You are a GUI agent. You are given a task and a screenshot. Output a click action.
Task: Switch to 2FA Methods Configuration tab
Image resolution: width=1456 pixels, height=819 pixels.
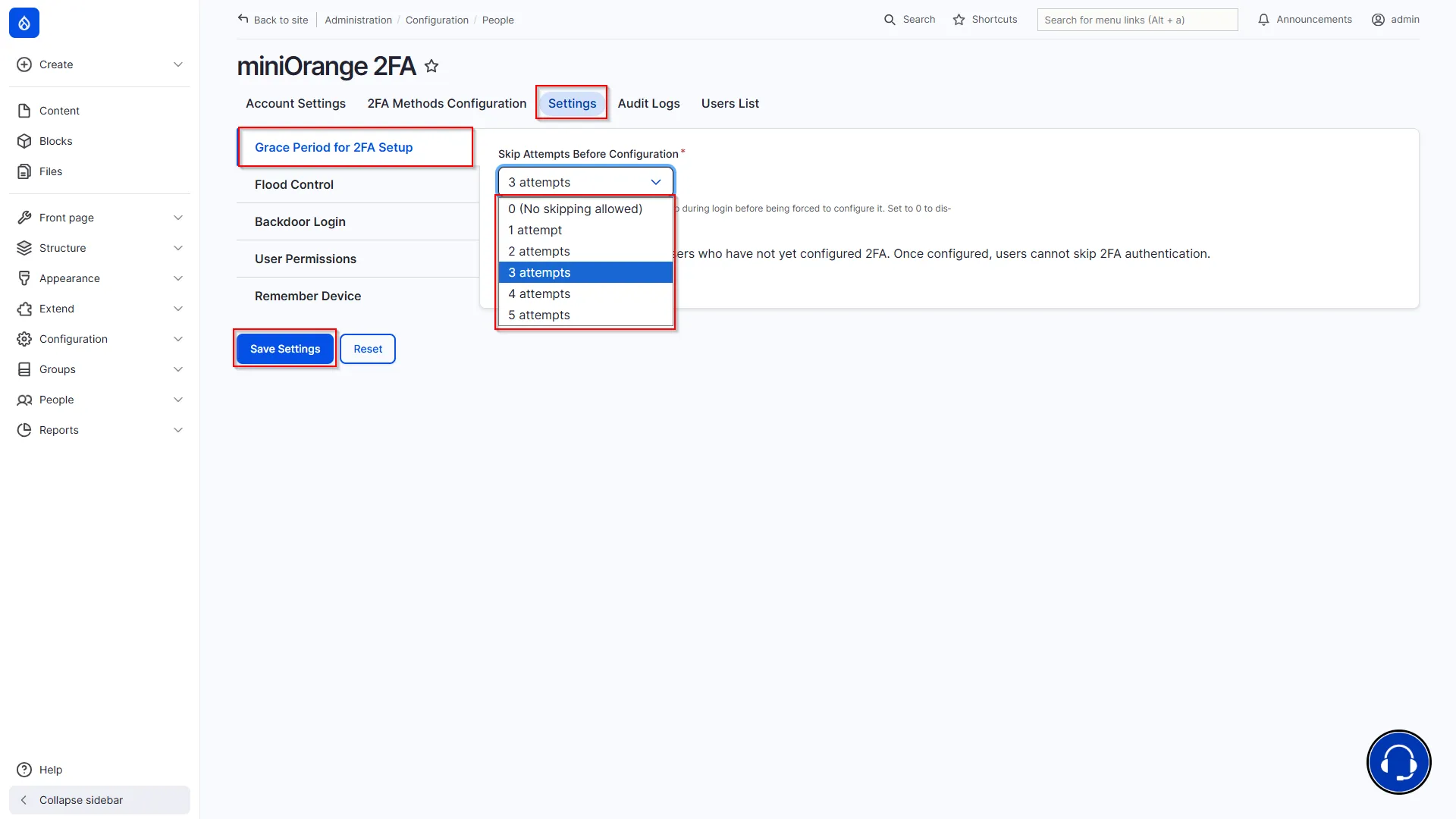[x=447, y=103]
